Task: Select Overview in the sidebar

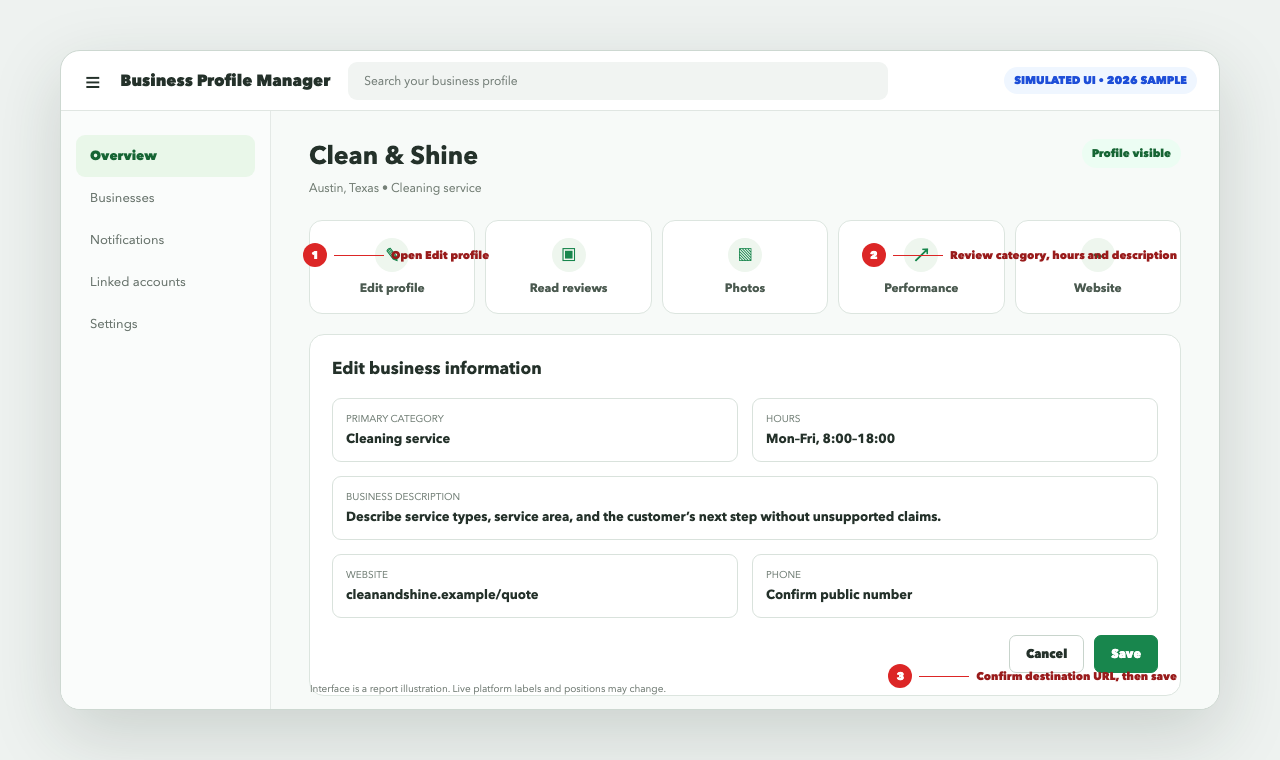Action: point(165,156)
